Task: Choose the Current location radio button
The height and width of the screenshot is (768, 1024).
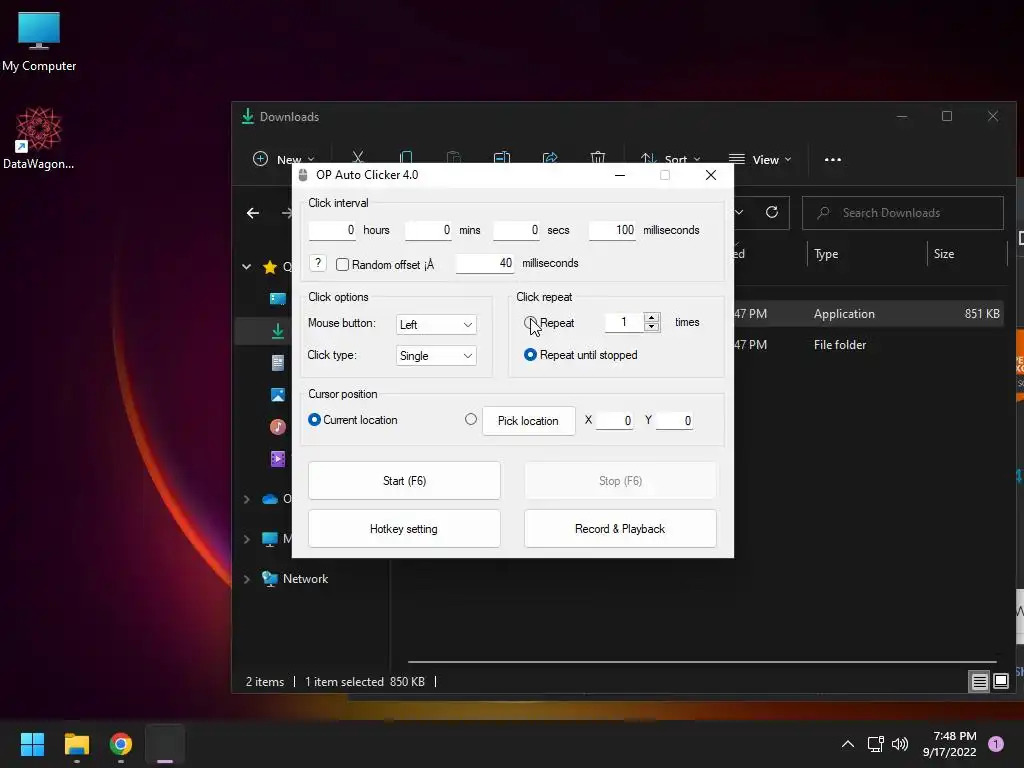Action: point(314,419)
